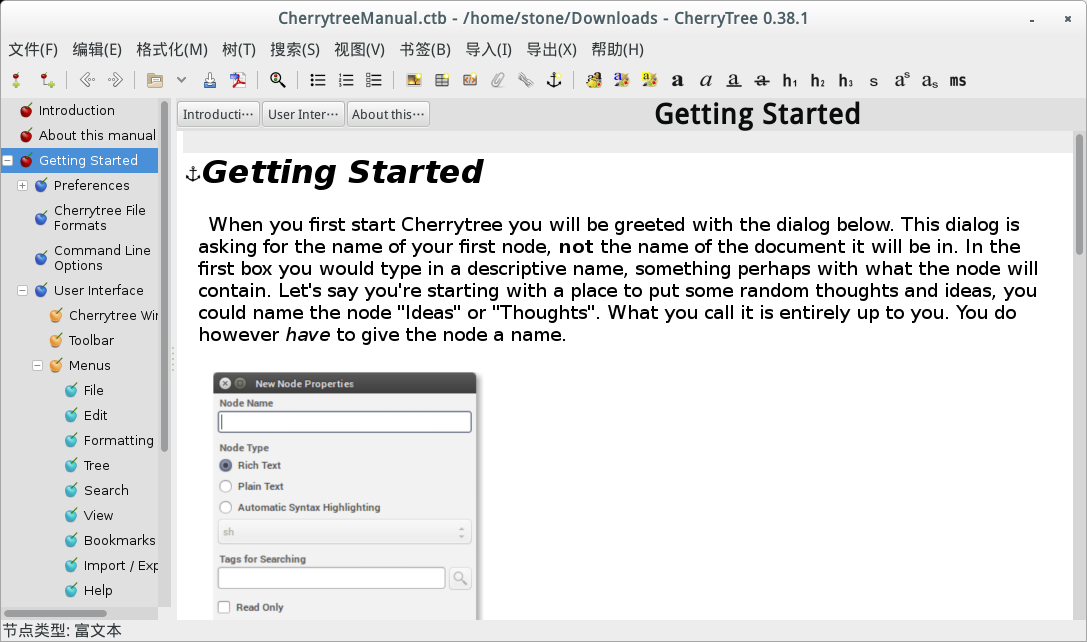Set numbered list formatting
Screen dimensions: 1087x642
point(346,80)
